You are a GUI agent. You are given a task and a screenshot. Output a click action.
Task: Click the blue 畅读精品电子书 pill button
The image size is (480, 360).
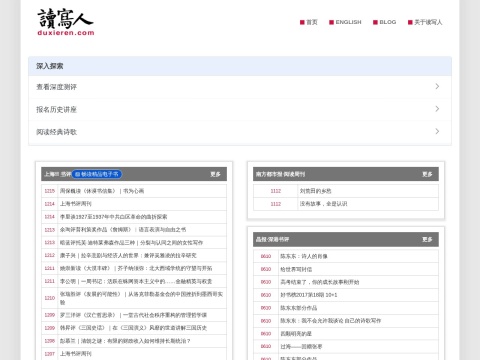[97, 174]
